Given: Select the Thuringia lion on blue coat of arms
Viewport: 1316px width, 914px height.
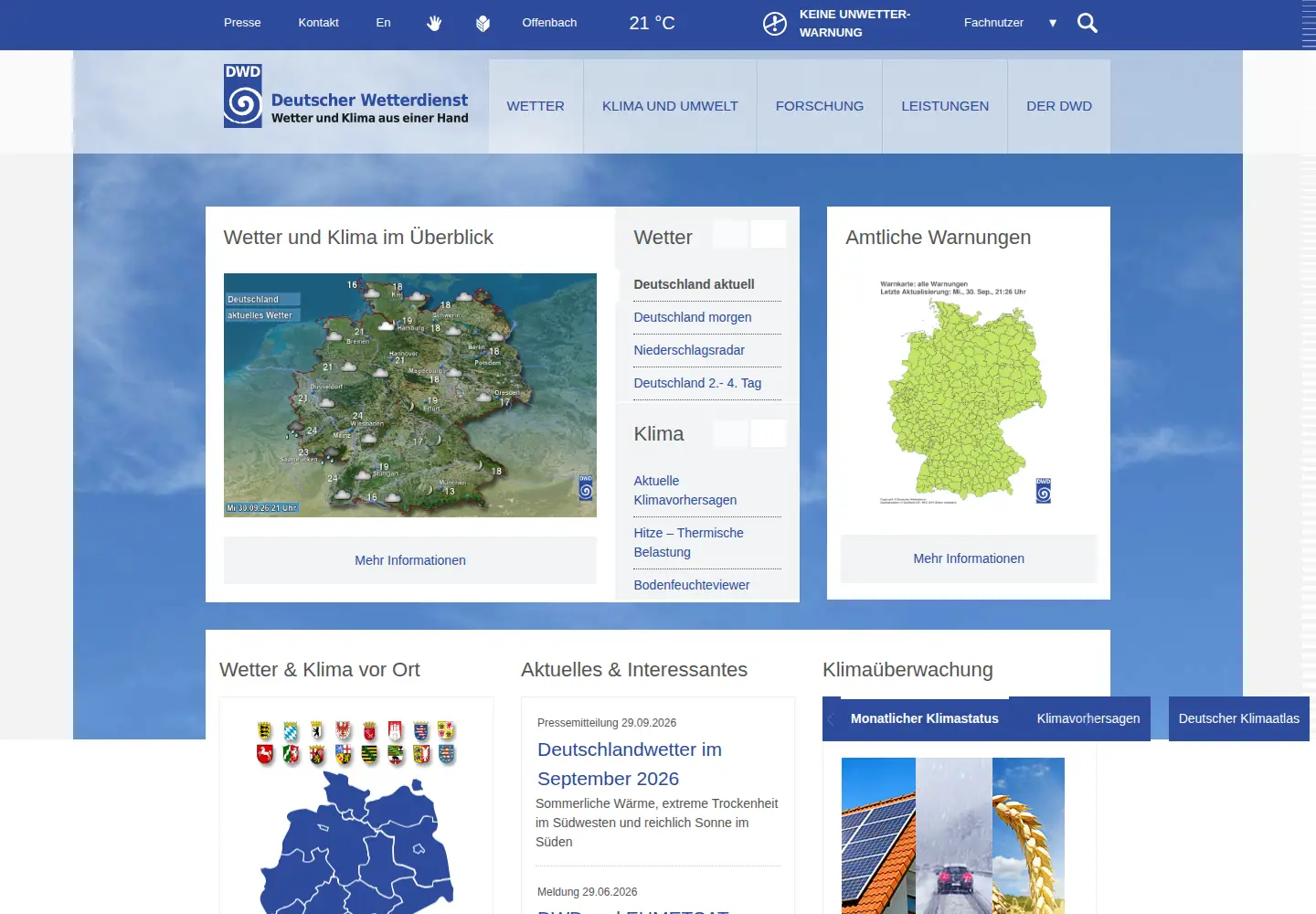Looking at the screenshot, I should [446, 754].
